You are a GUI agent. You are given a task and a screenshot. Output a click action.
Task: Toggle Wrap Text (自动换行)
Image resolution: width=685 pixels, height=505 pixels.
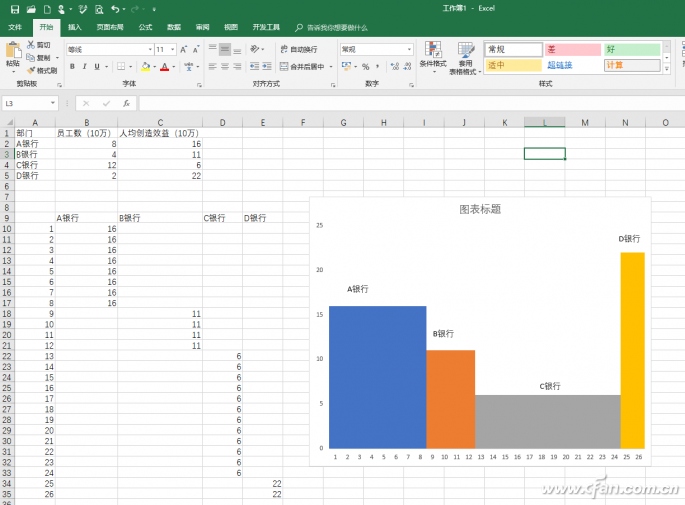coord(299,49)
